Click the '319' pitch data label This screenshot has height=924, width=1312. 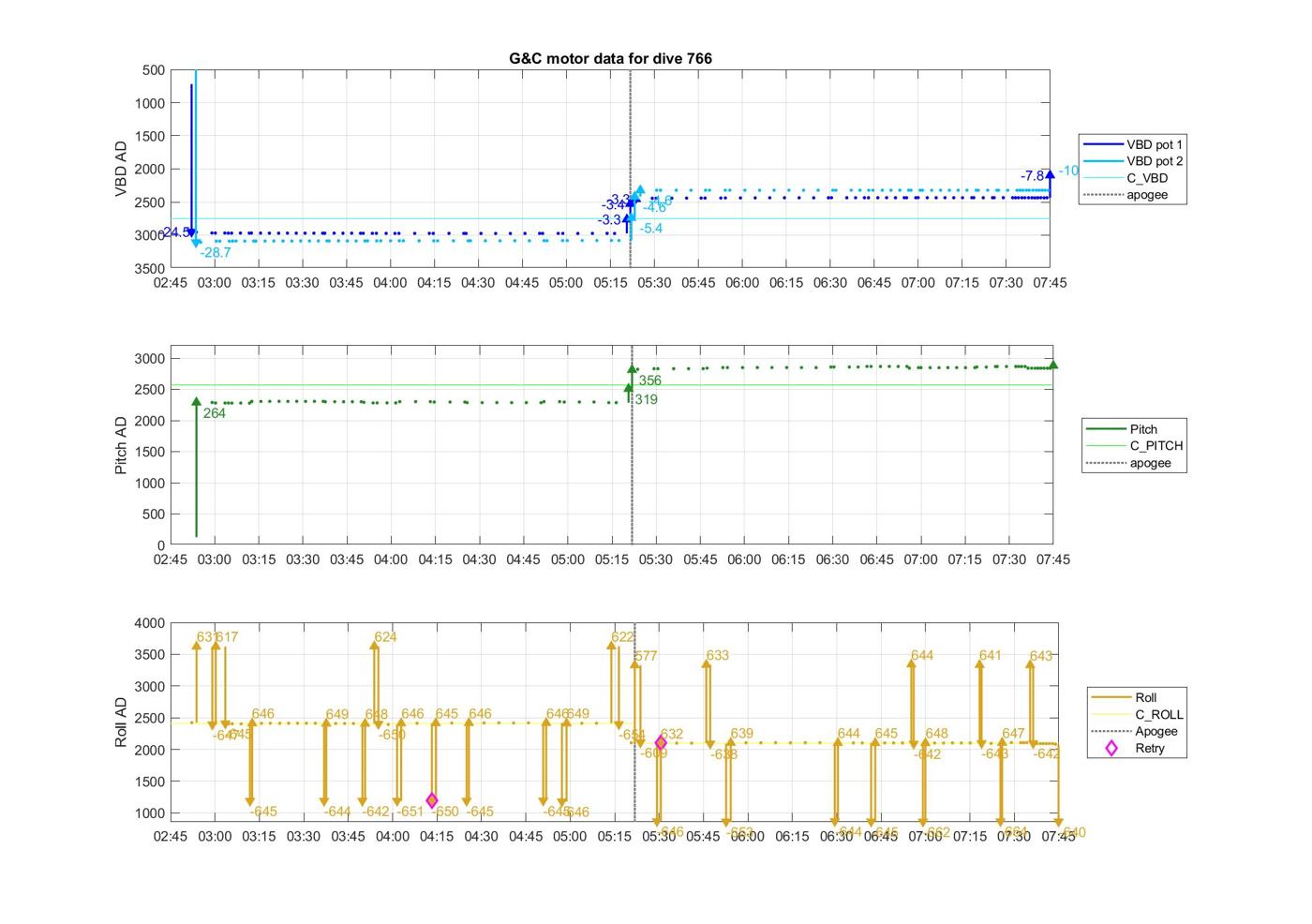pos(646,400)
